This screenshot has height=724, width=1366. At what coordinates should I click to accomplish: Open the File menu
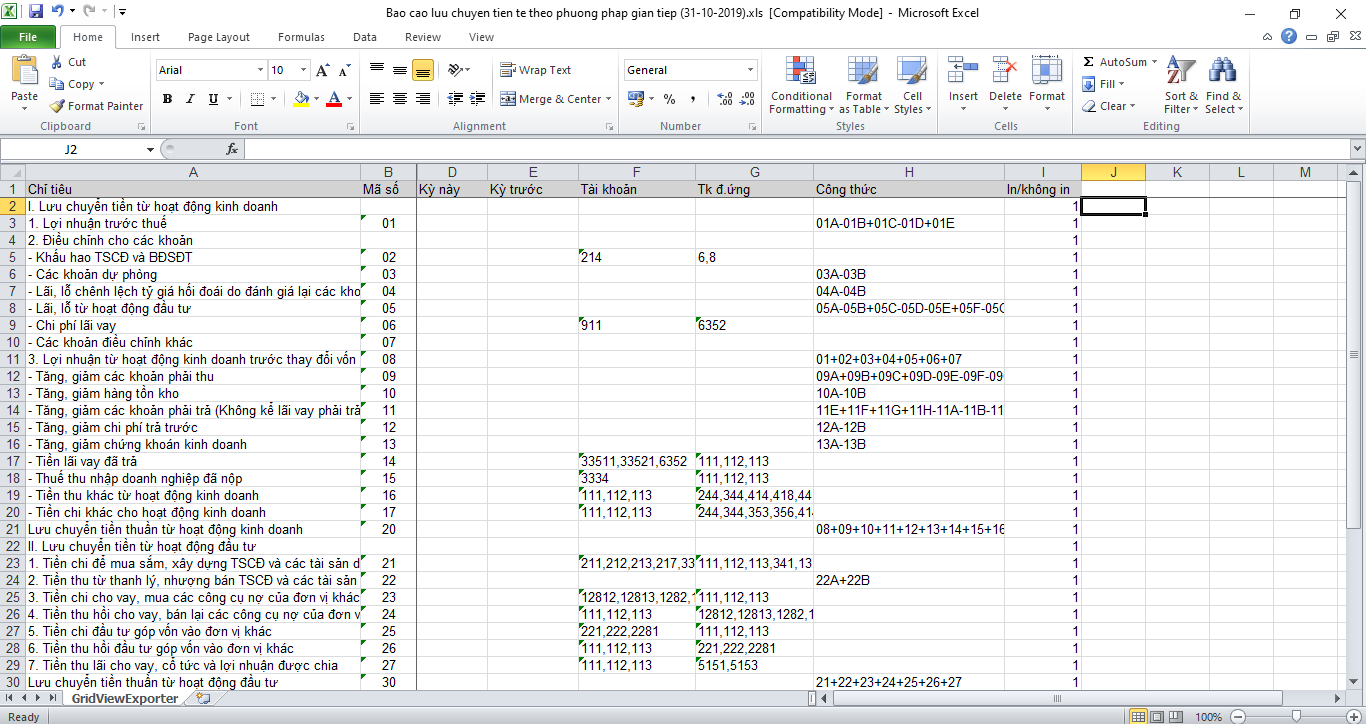click(29, 36)
